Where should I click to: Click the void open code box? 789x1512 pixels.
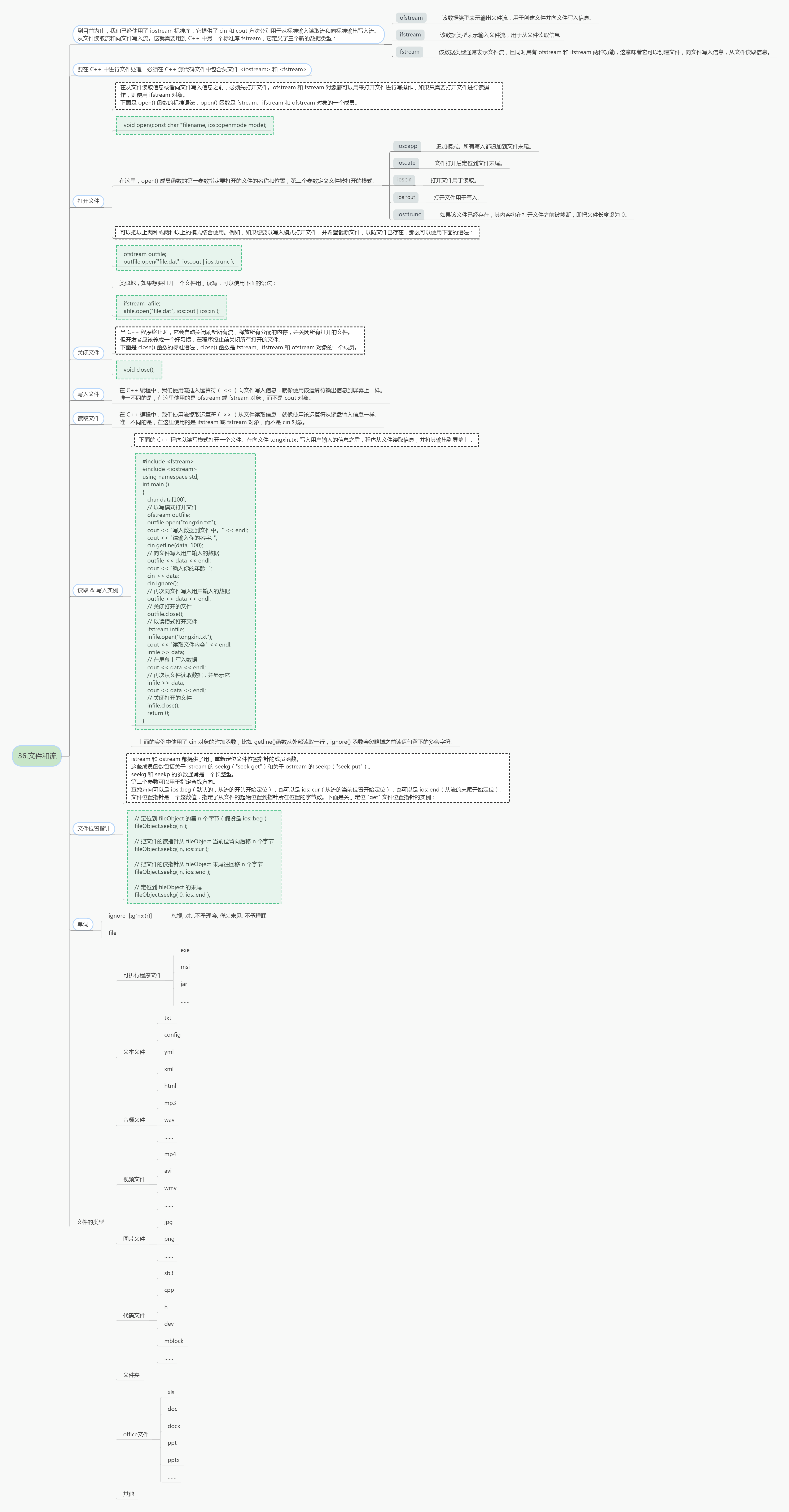click(195, 125)
